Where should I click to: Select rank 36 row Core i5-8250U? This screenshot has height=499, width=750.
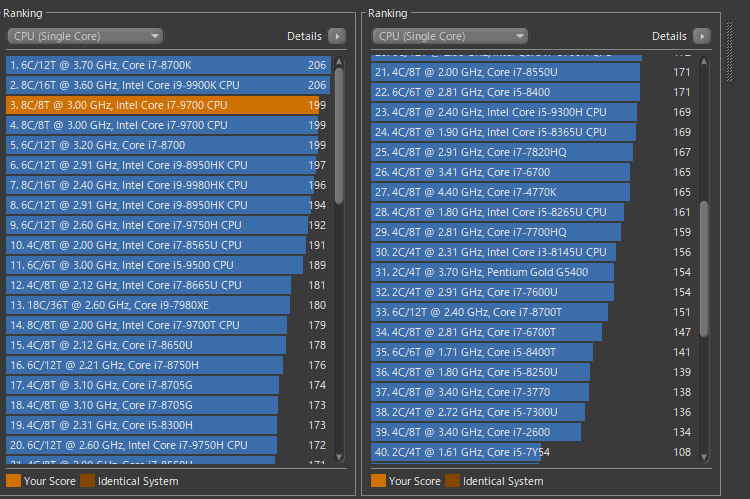pyautogui.click(x=533, y=373)
